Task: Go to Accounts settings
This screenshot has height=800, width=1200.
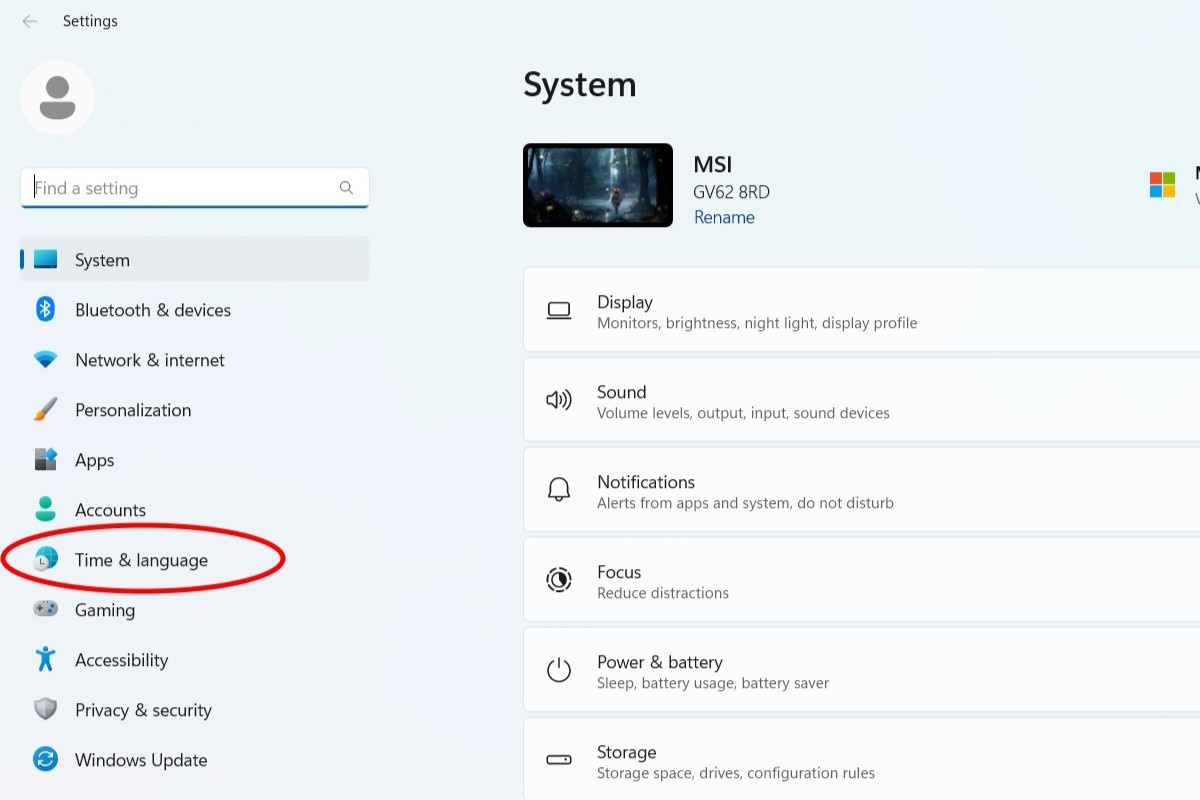Action: 195,509
